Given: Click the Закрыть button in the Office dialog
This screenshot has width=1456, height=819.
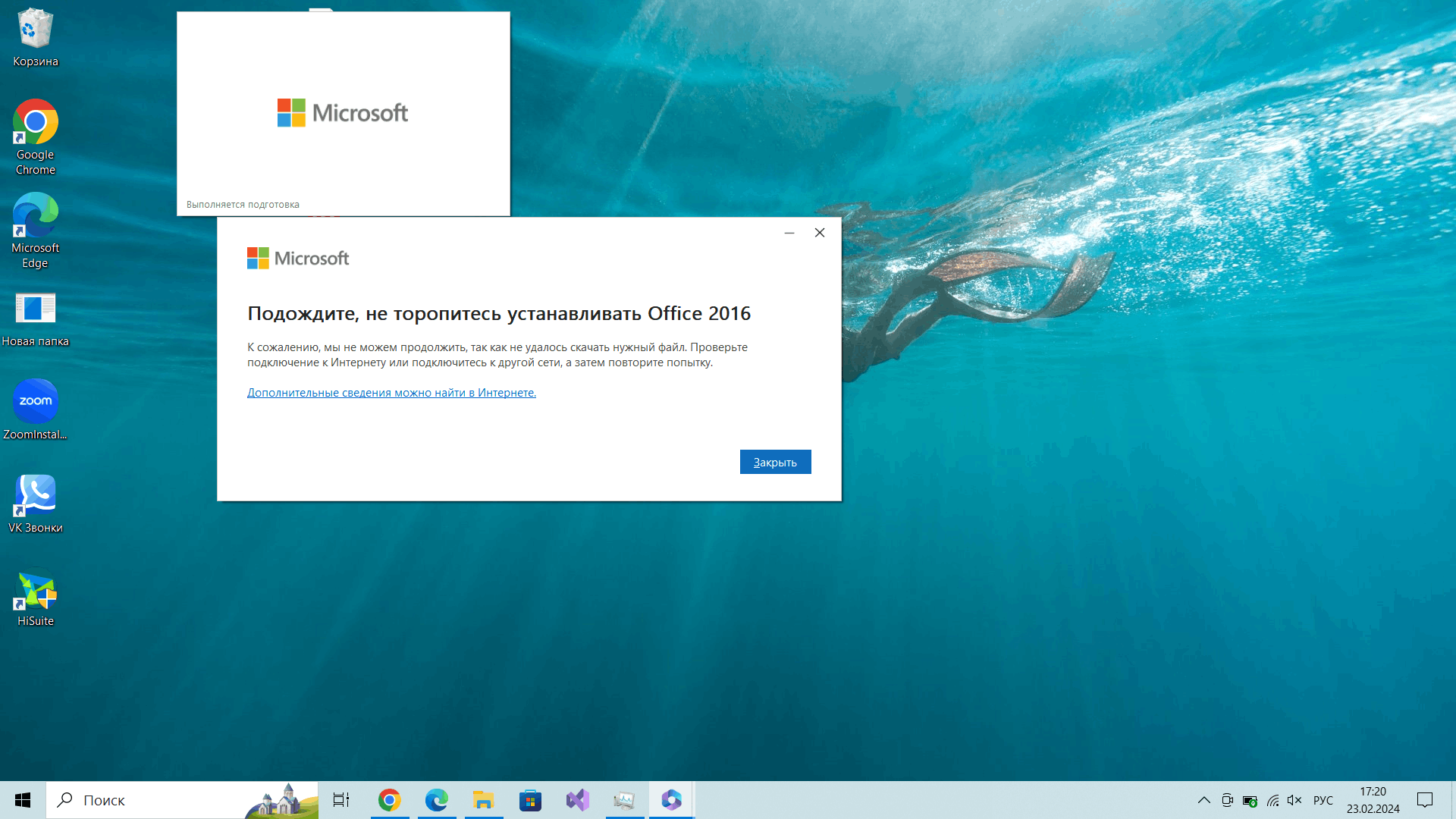Looking at the screenshot, I should pos(775,462).
